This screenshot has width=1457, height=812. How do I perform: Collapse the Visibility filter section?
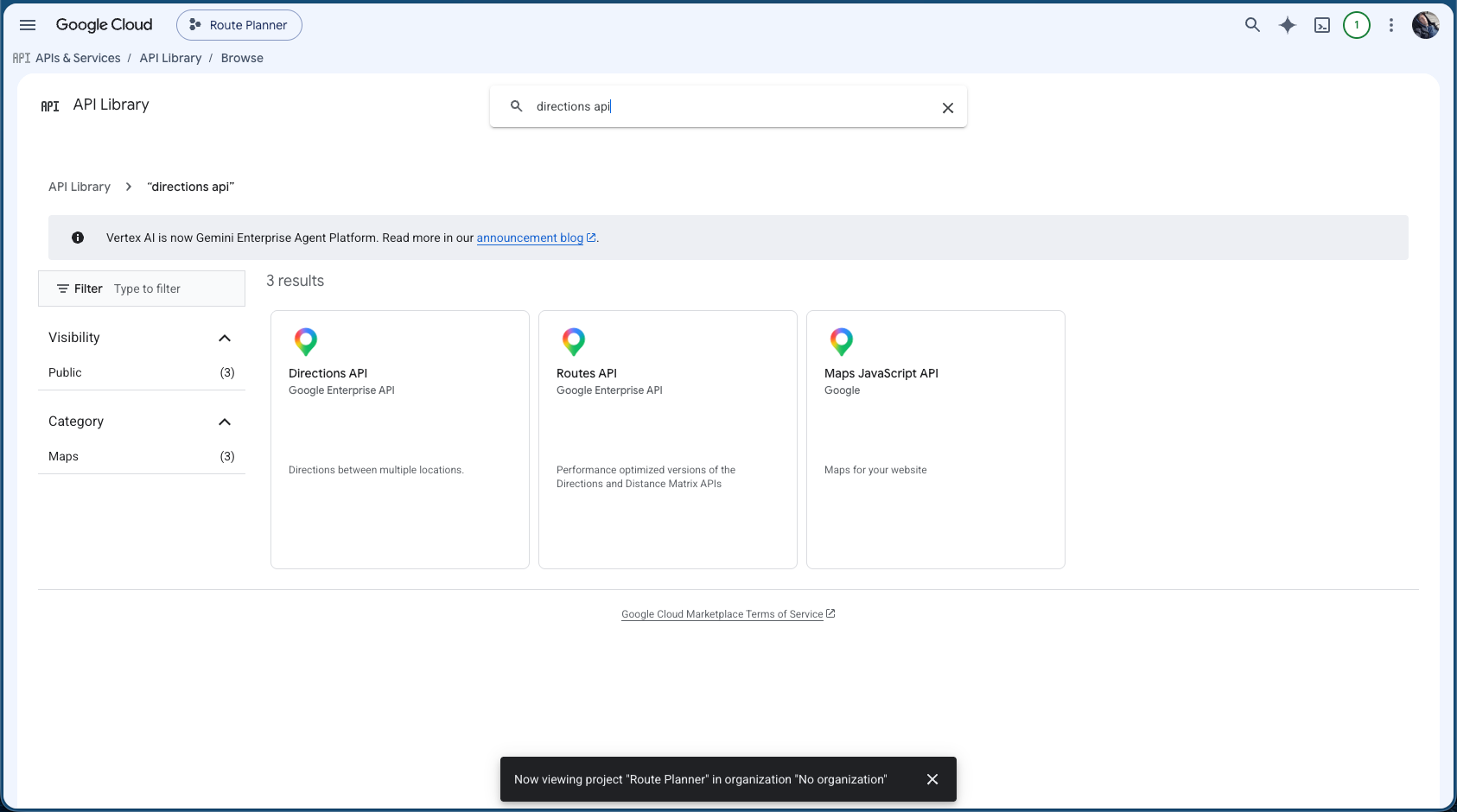coord(225,338)
